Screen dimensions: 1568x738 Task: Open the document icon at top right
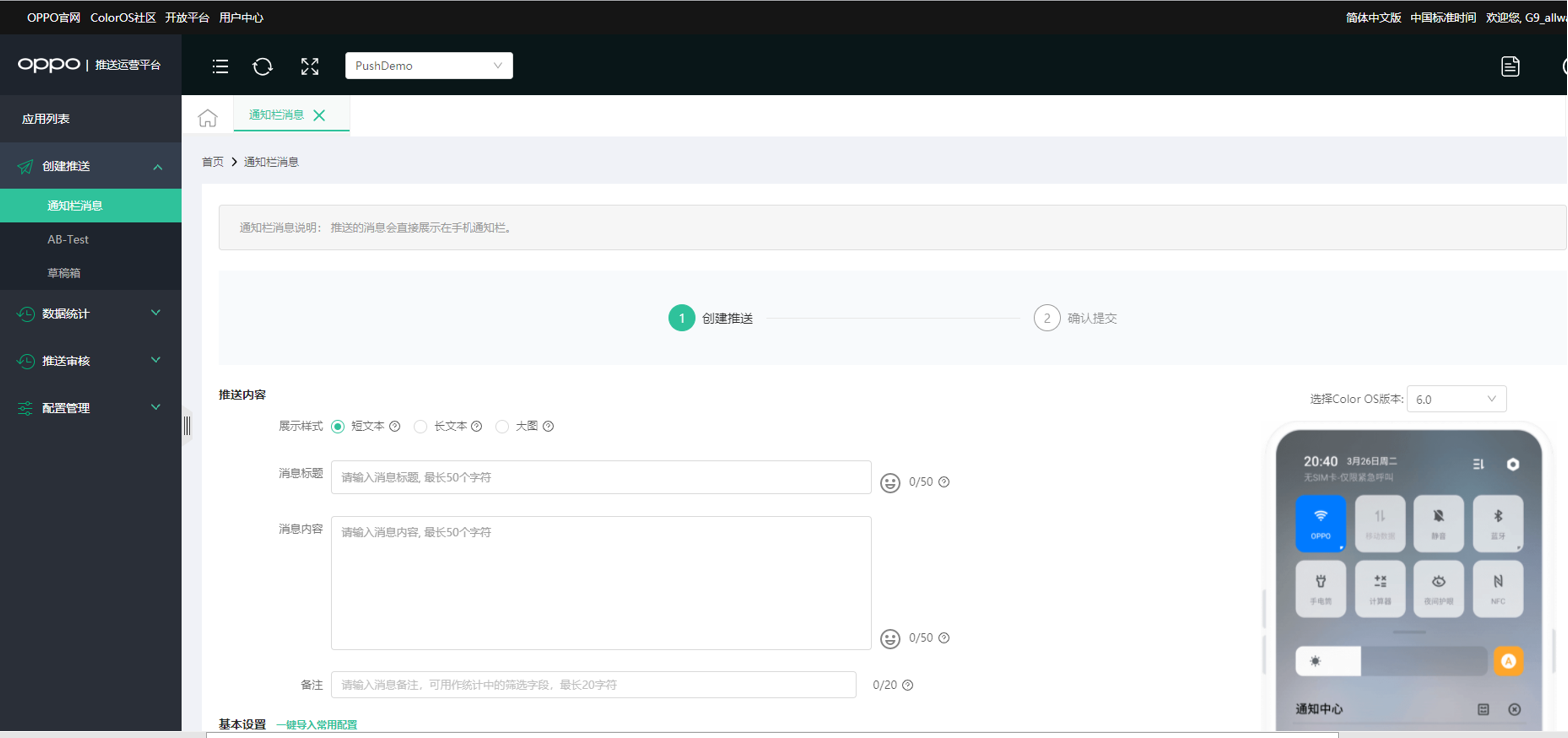pyautogui.click(x=1510, y=66)
